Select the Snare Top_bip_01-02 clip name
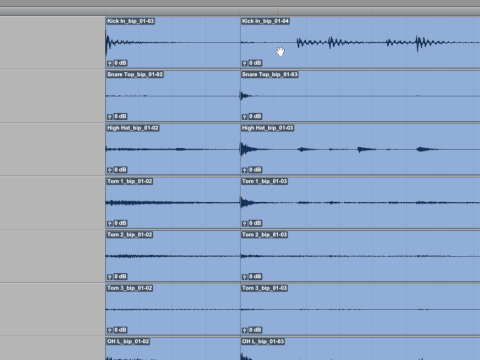This screenshot has height=360, width=480. coord(135,74)
